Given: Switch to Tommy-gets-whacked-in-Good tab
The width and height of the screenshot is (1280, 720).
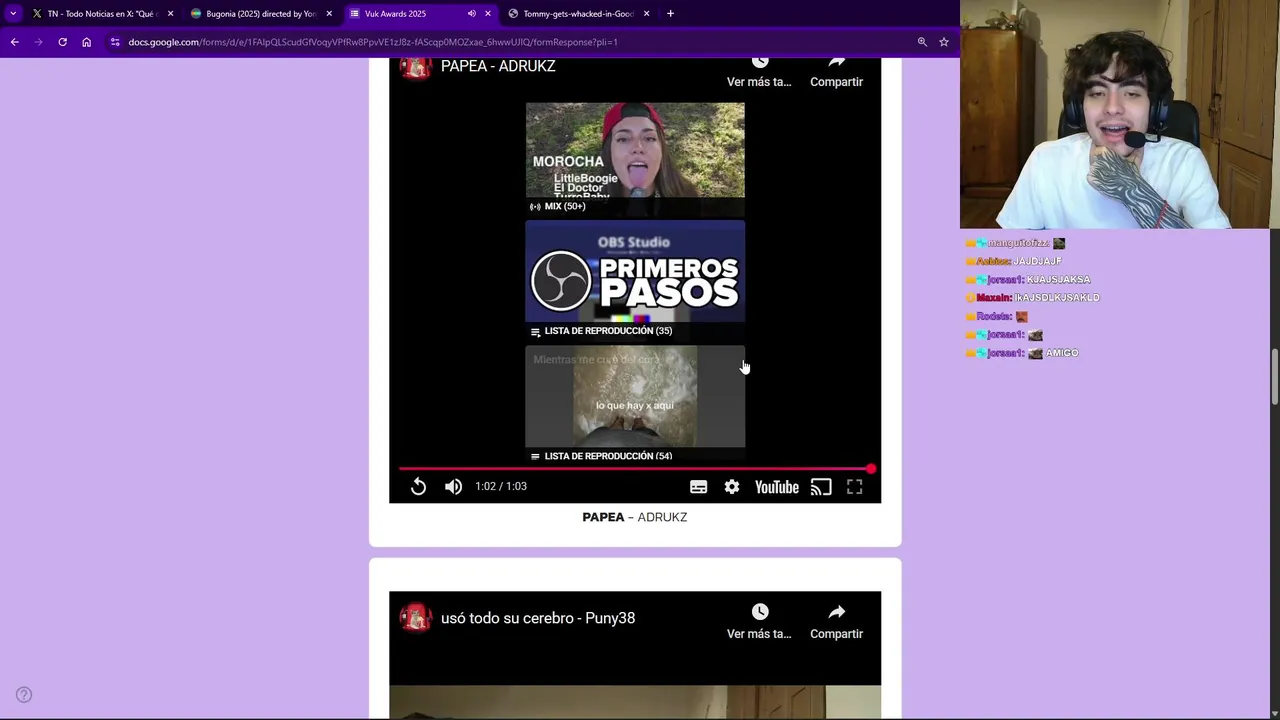Looking at the screenshot, I should (578, 14).
